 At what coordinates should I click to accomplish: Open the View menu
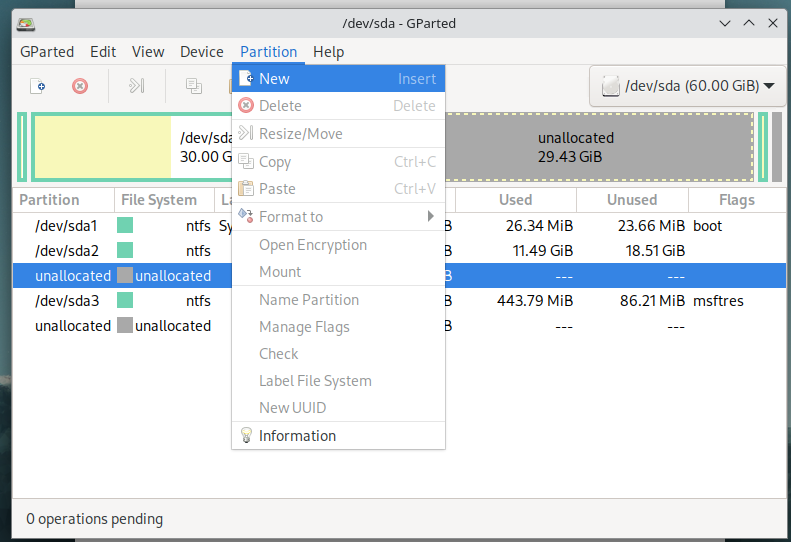coord(148,51)
